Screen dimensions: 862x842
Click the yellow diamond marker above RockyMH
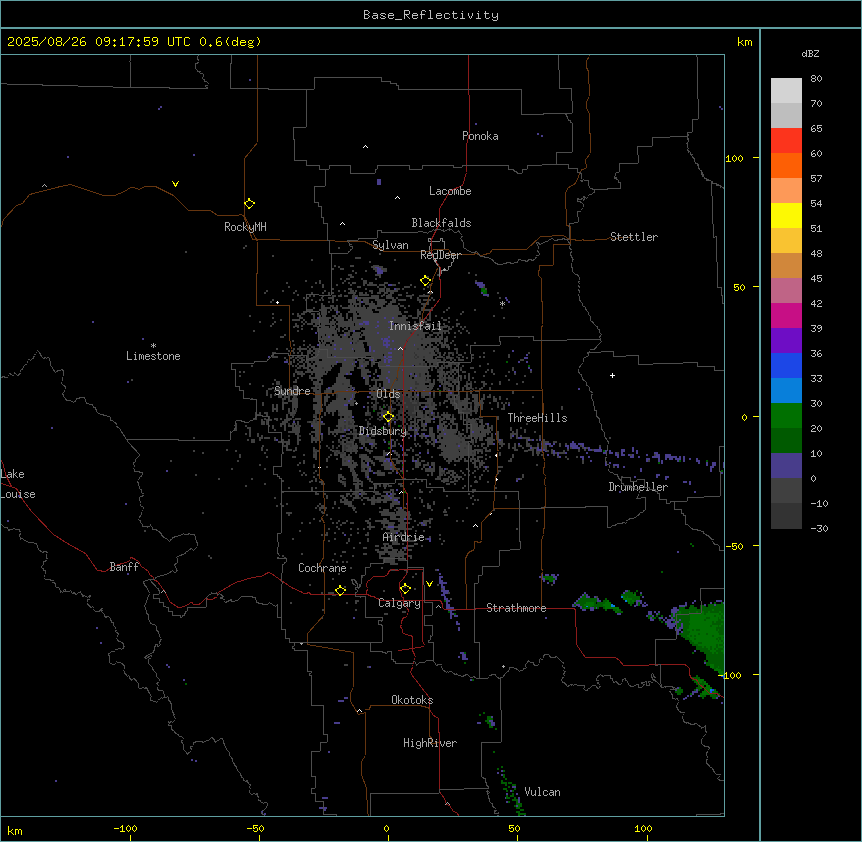coord(250,204)
